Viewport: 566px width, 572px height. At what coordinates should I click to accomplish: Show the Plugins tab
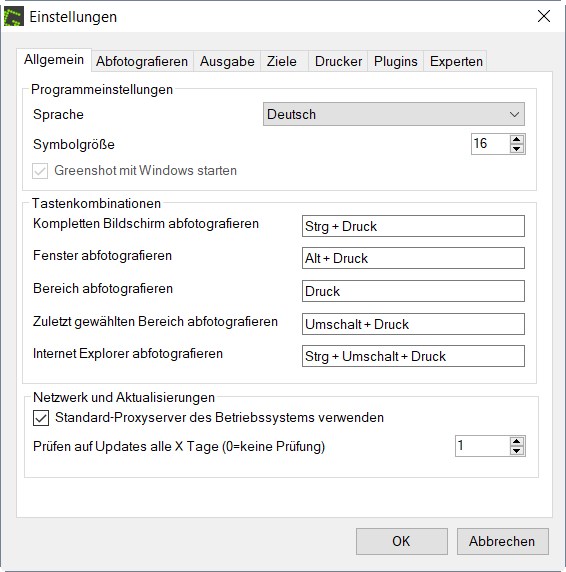click(x=396, y=61)
